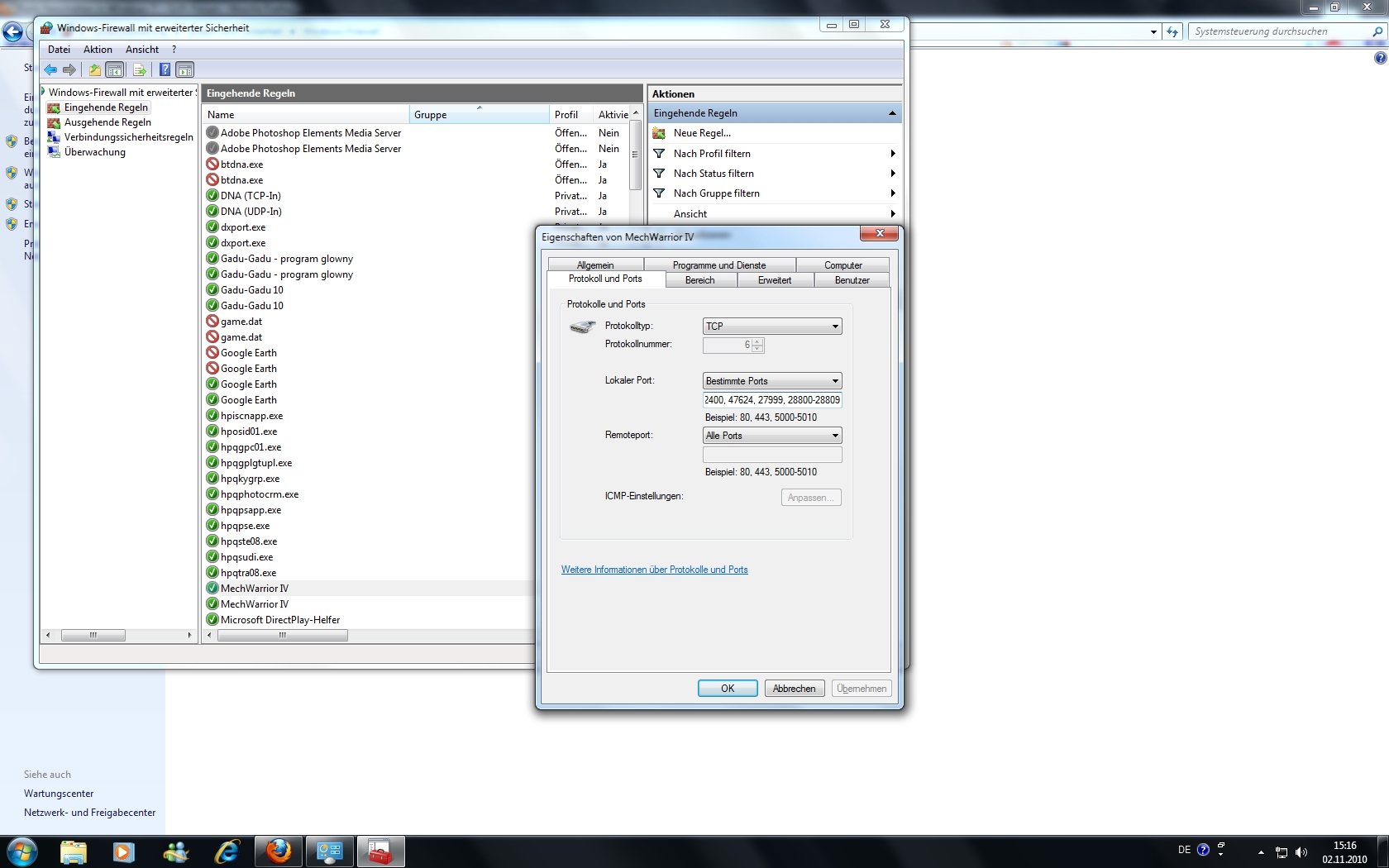Screen dimensions: 1389x868
Task: Open the Windows Start menu
Action: coord(21,851)
